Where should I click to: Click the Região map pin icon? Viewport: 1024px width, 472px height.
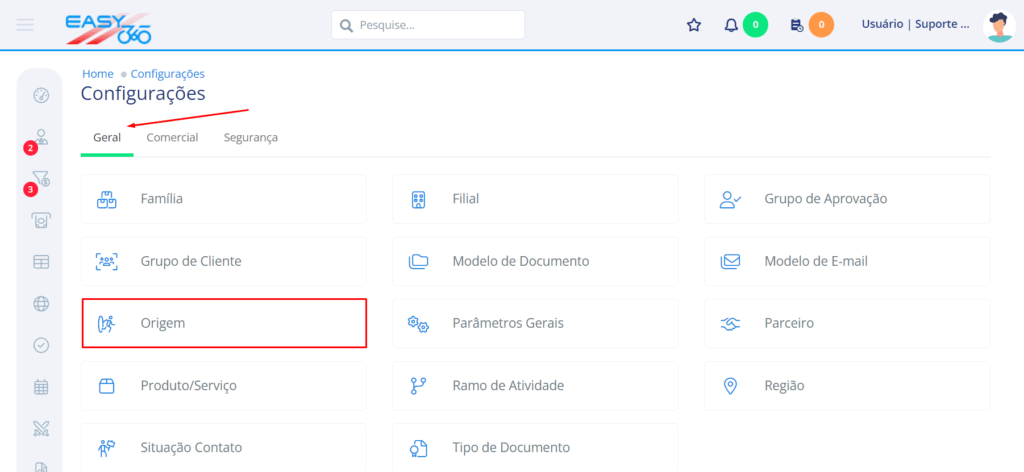730,386
